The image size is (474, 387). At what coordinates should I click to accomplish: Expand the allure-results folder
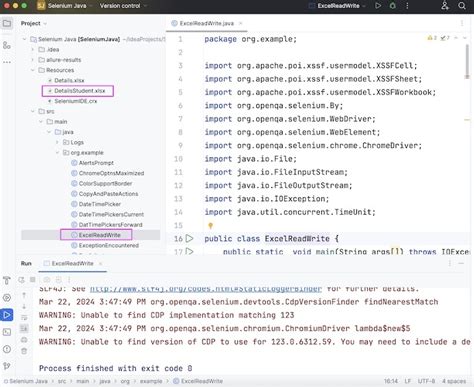(33, 60)
